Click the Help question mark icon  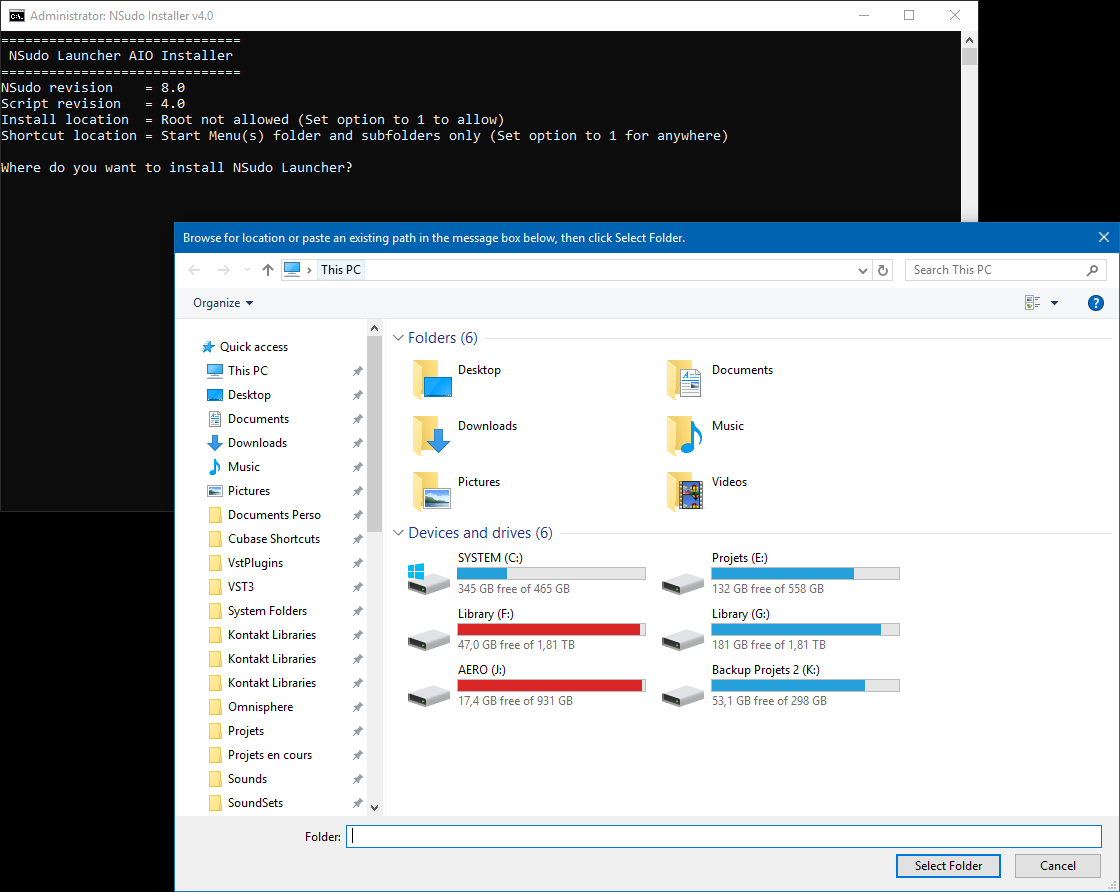pyautogui.click(x=1096, y=302)
